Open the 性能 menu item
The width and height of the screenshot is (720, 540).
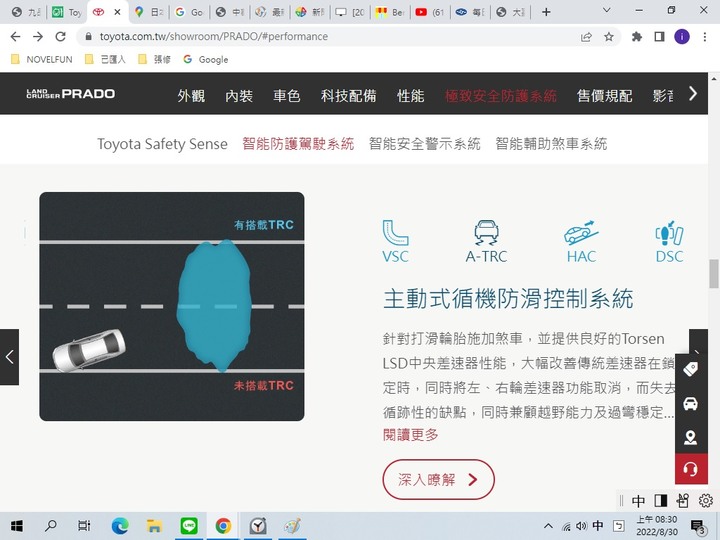point(411,96)
